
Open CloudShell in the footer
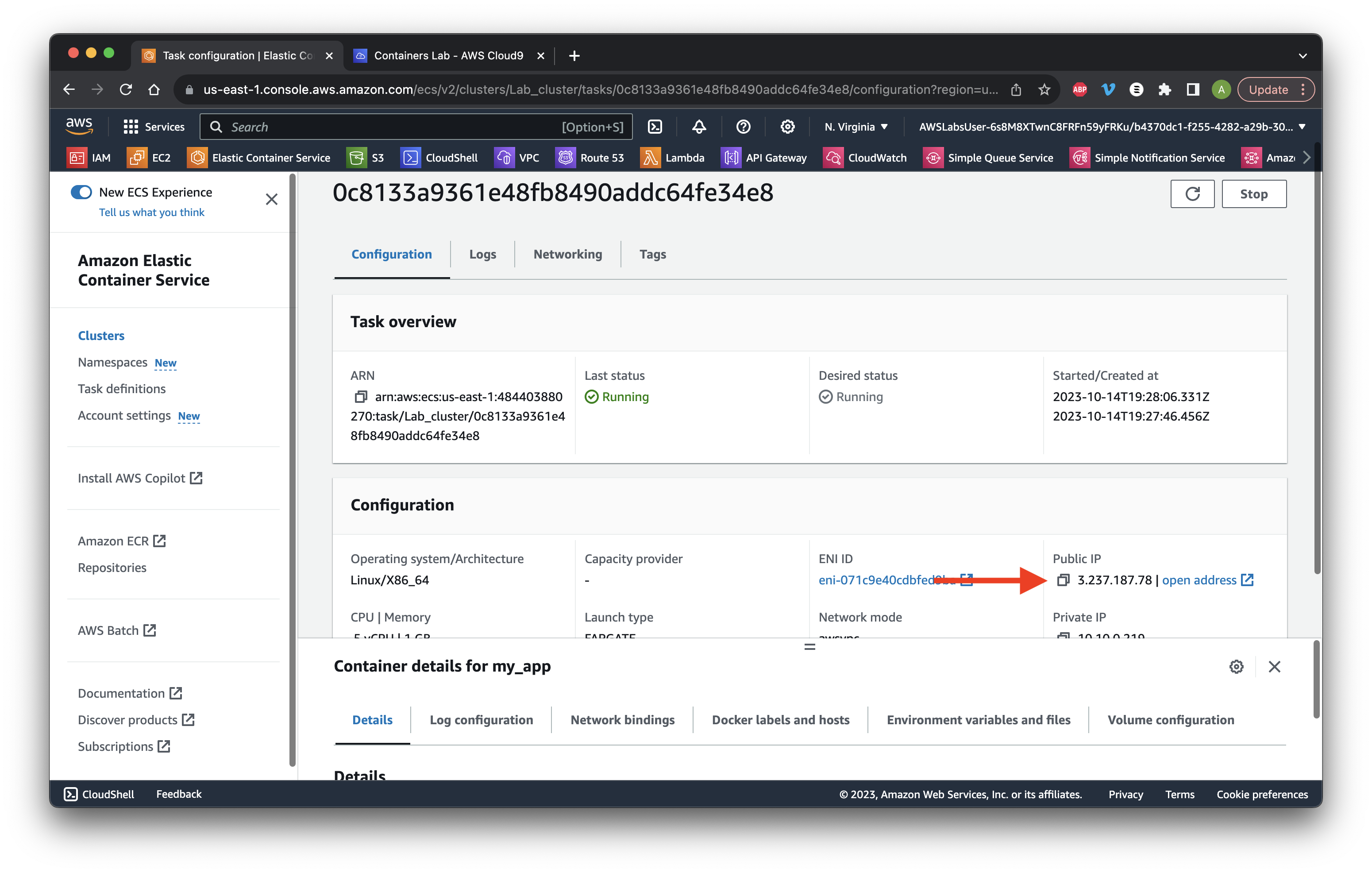[x=99, y=794]
